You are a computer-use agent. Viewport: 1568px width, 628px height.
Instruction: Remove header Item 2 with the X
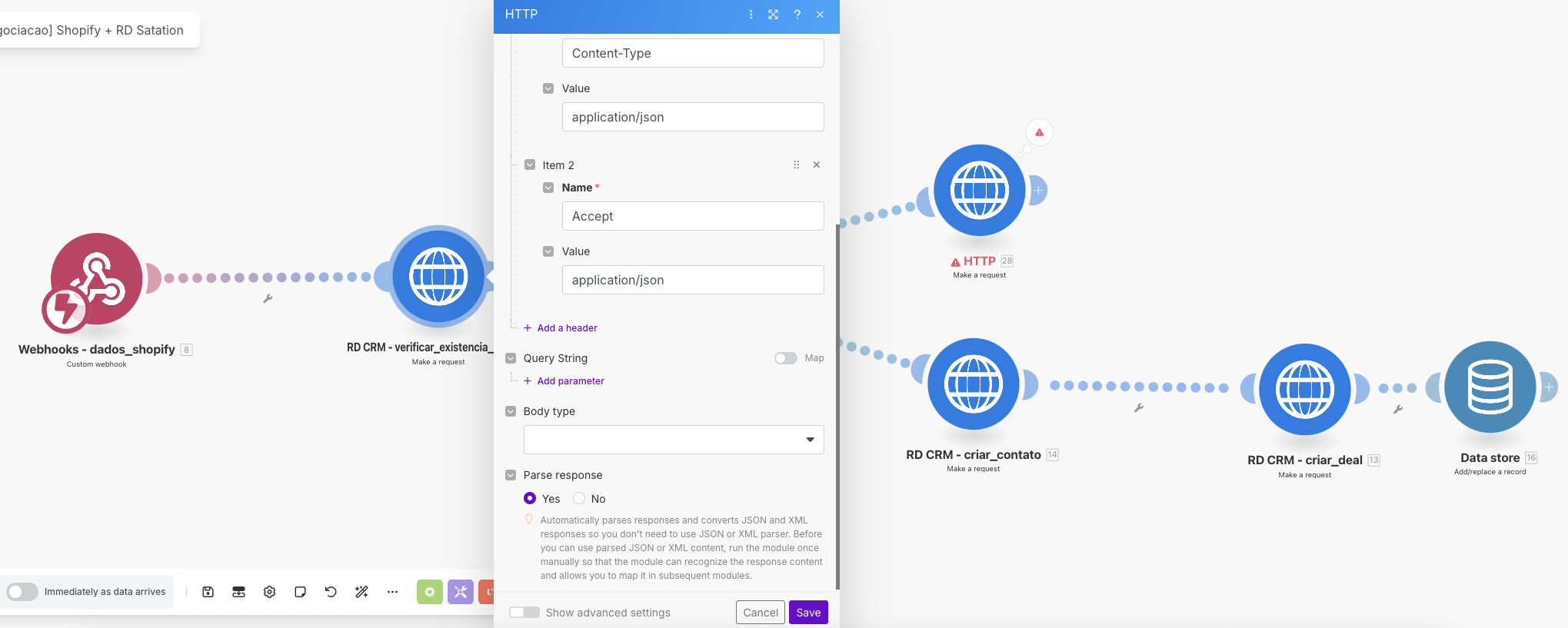click(x=817, y=164)
